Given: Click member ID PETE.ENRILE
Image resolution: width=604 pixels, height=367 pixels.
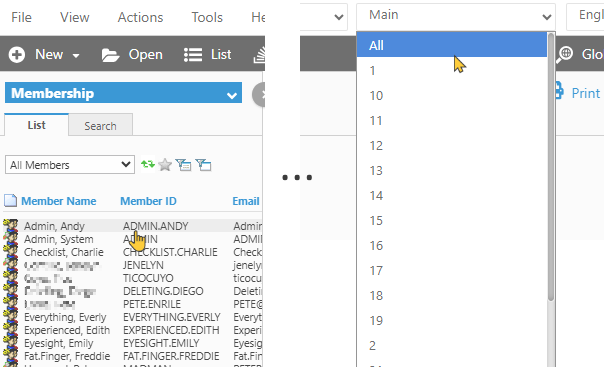Looking at the screenshot, I should 152,304.
